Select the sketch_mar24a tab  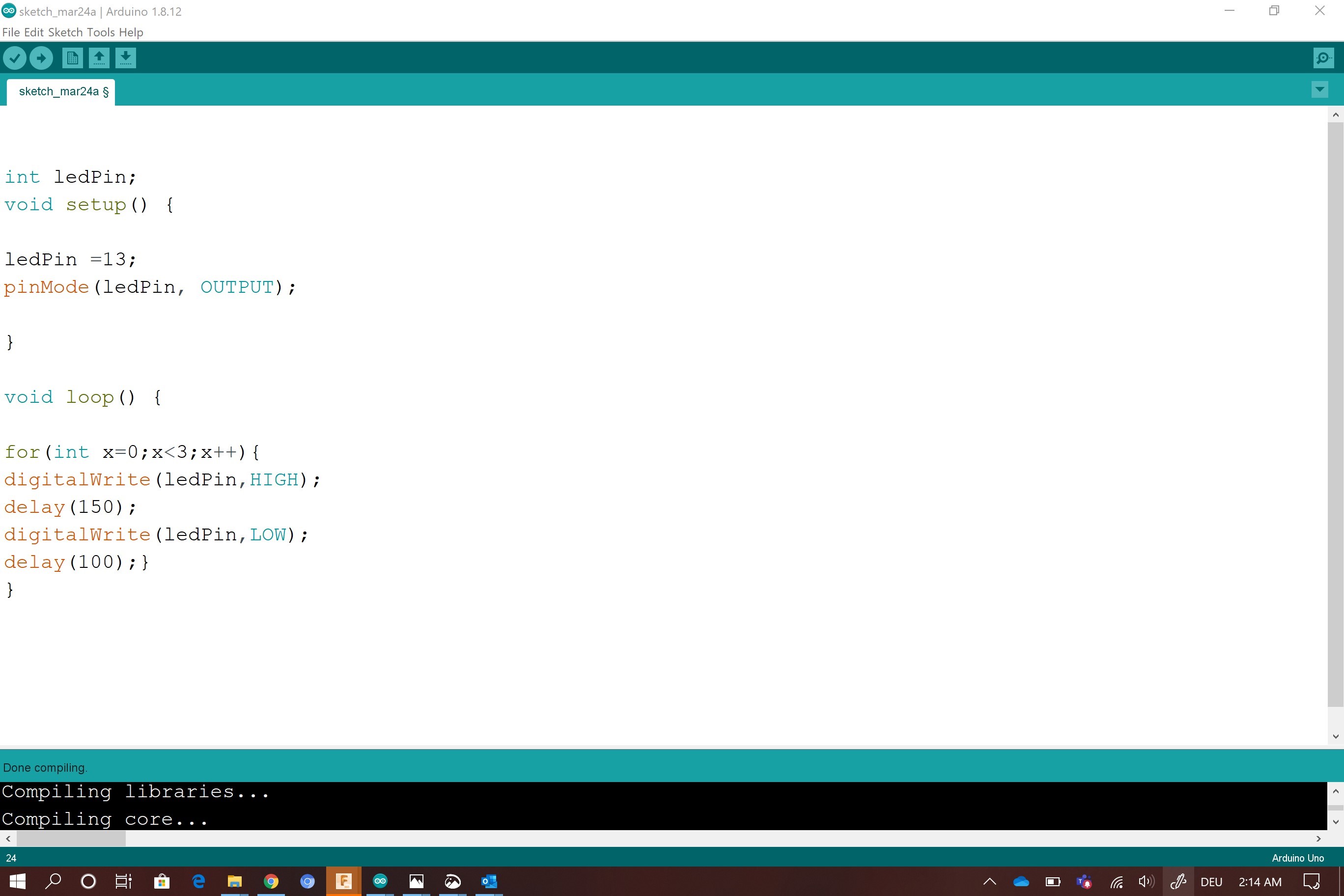pos(59,91)
